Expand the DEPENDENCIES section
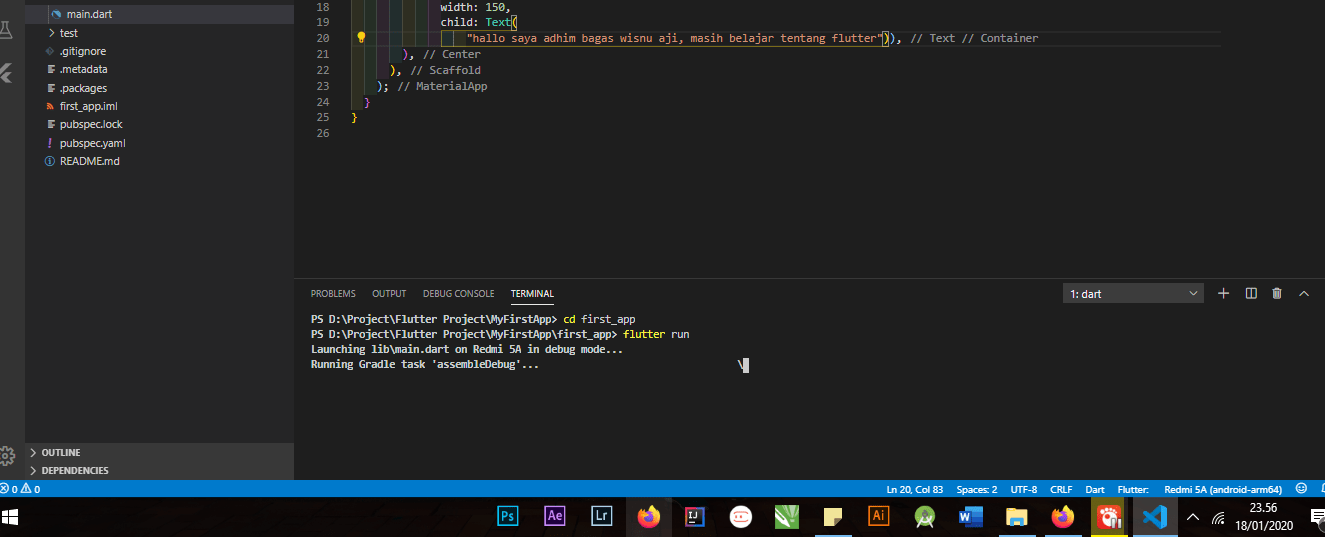Image resolution: width=1325 pixels, height=537 pixels. click(75, 470)
